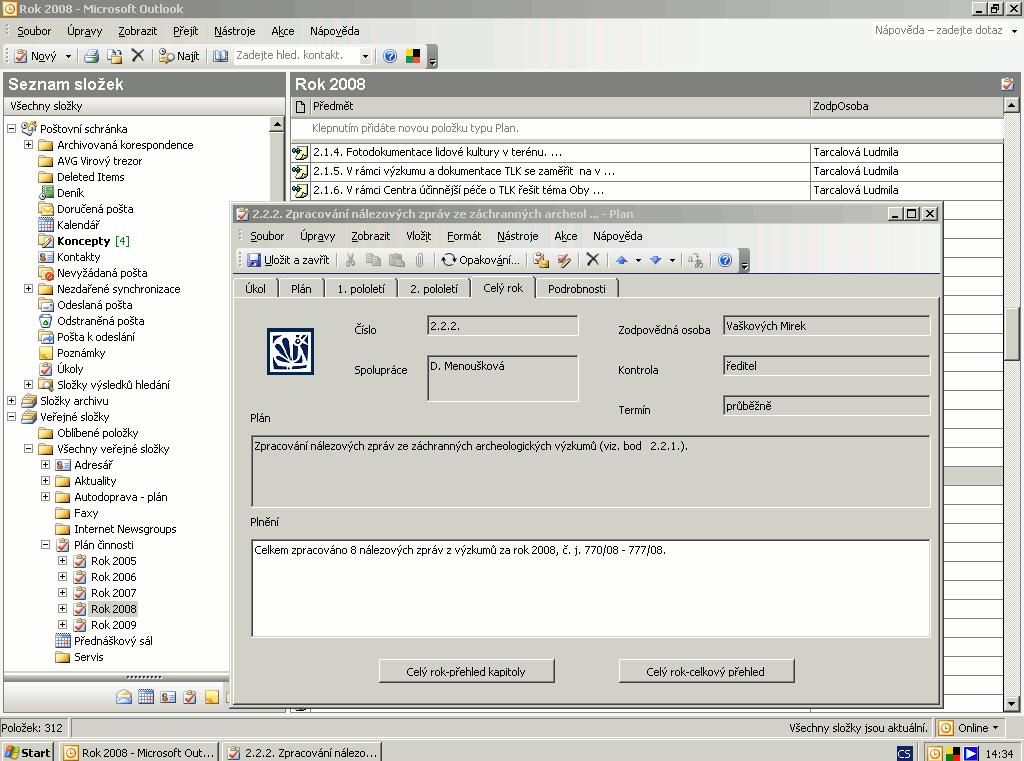
Task: Switch to the 2. pololetí tab
Action: (x=434, y=289)
